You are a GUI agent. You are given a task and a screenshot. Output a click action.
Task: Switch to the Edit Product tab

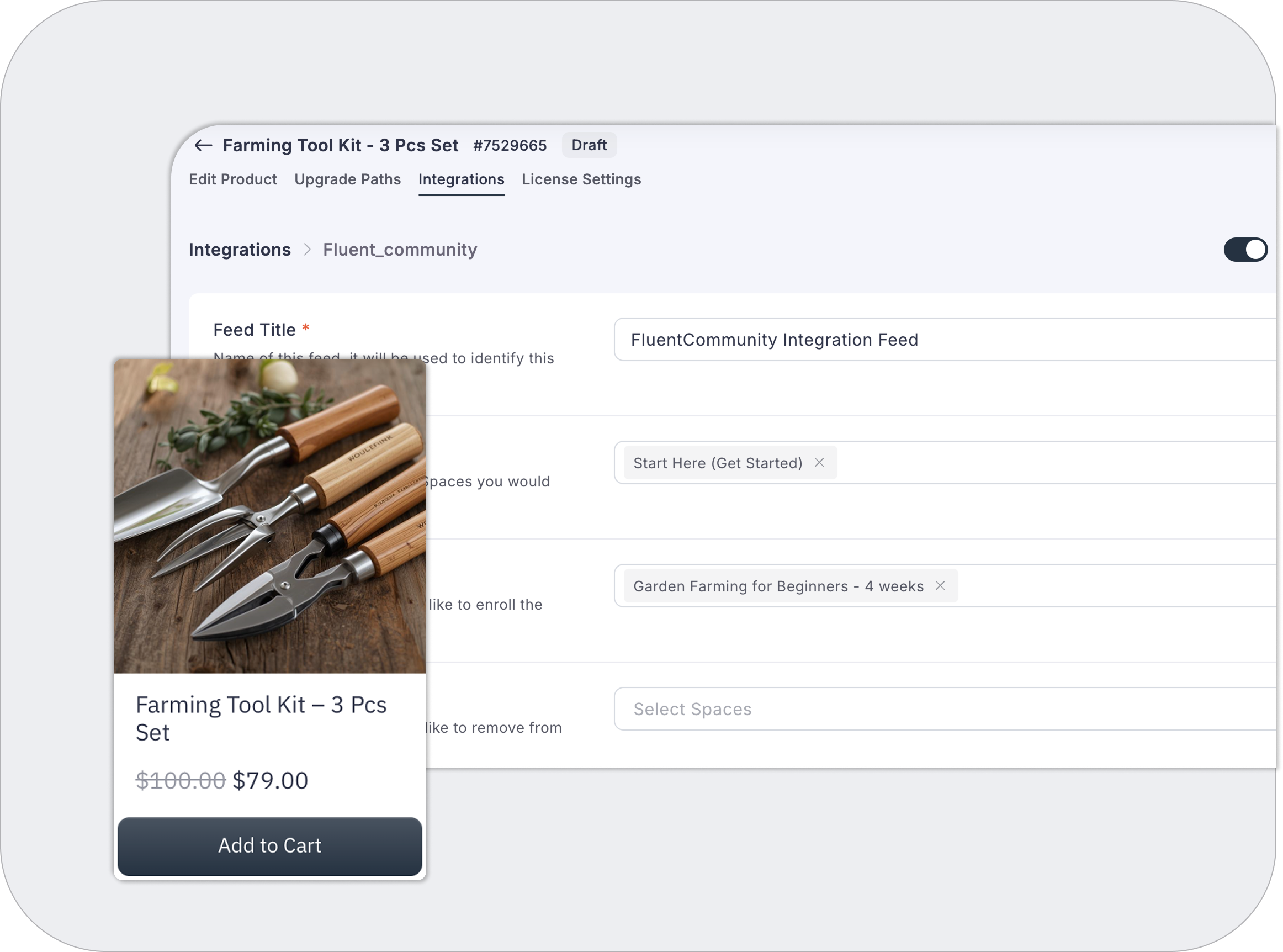tap(233, 179)
